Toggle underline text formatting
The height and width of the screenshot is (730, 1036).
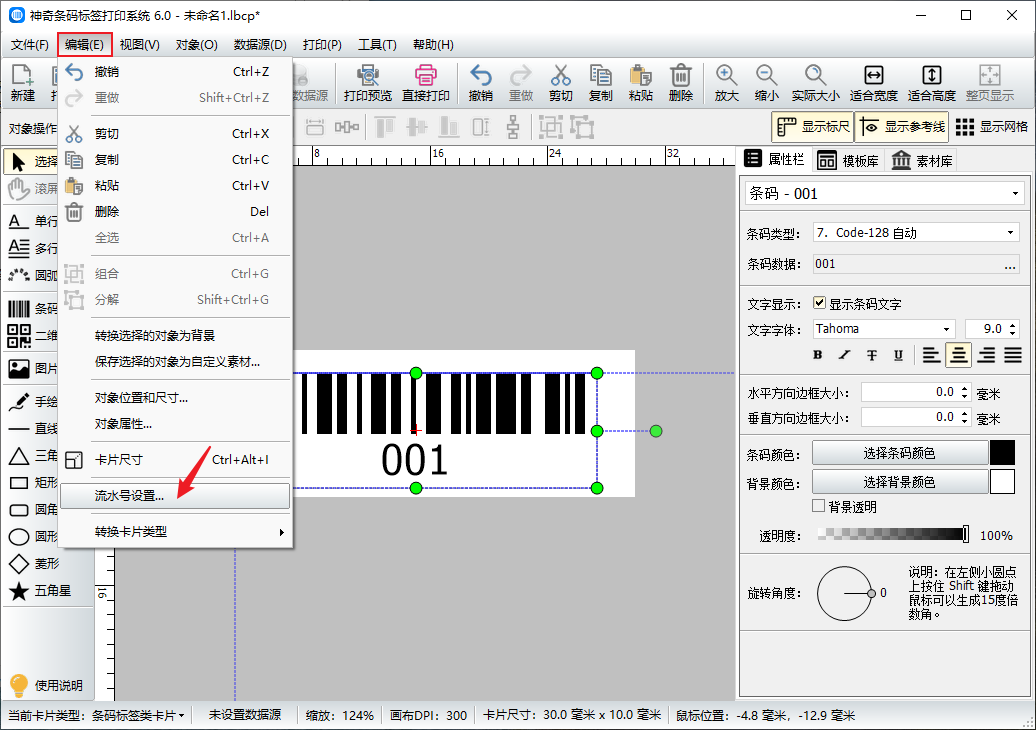click(x=899, y=355)
